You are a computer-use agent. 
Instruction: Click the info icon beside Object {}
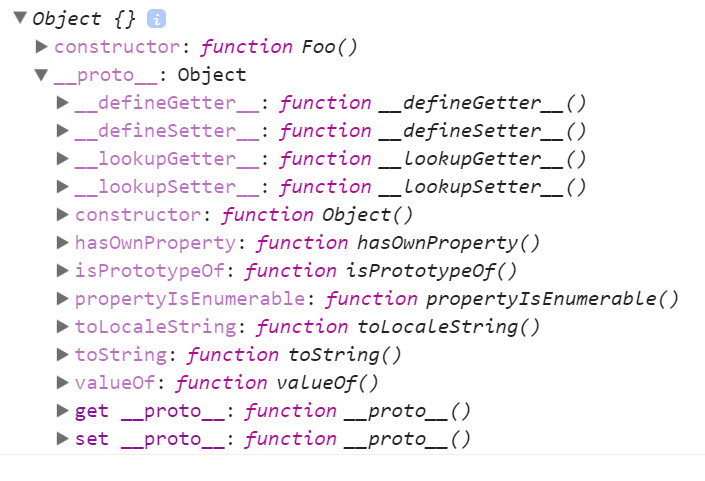pos(157,19)
